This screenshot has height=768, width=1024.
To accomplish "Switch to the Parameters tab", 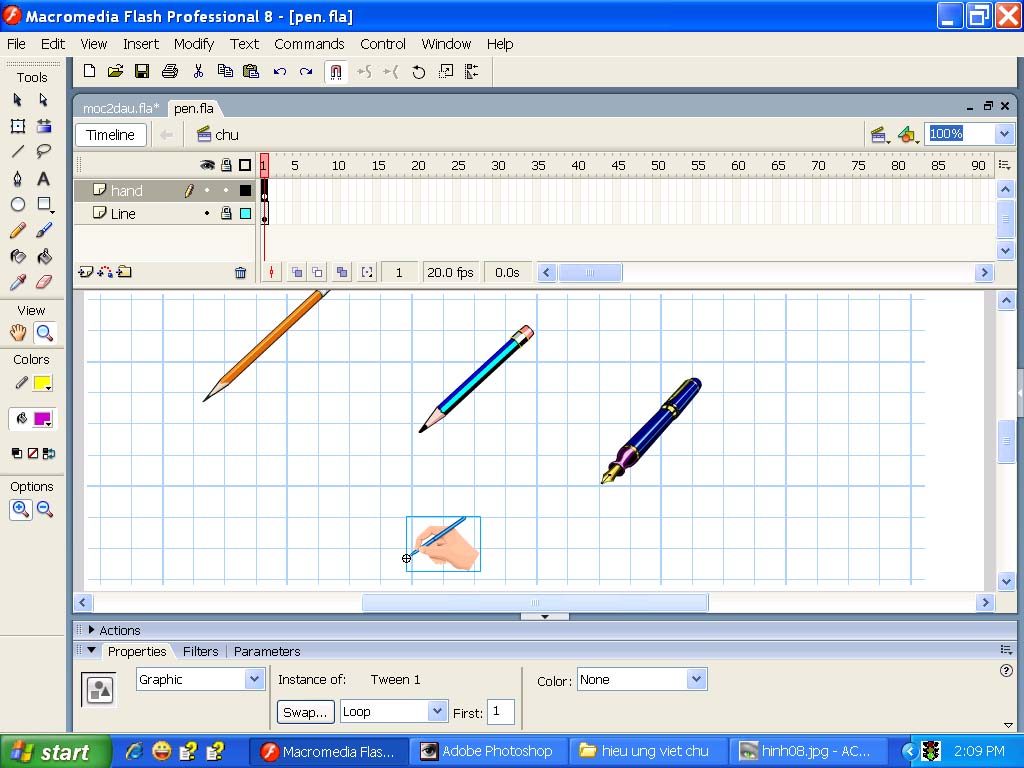I will 267,651.
